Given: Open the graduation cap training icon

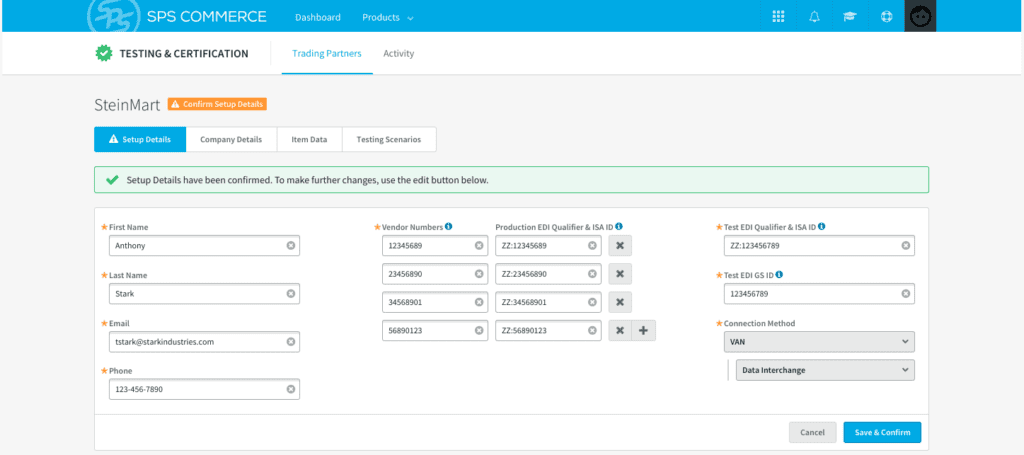Looking at the screenshot, I should [849, 17].
